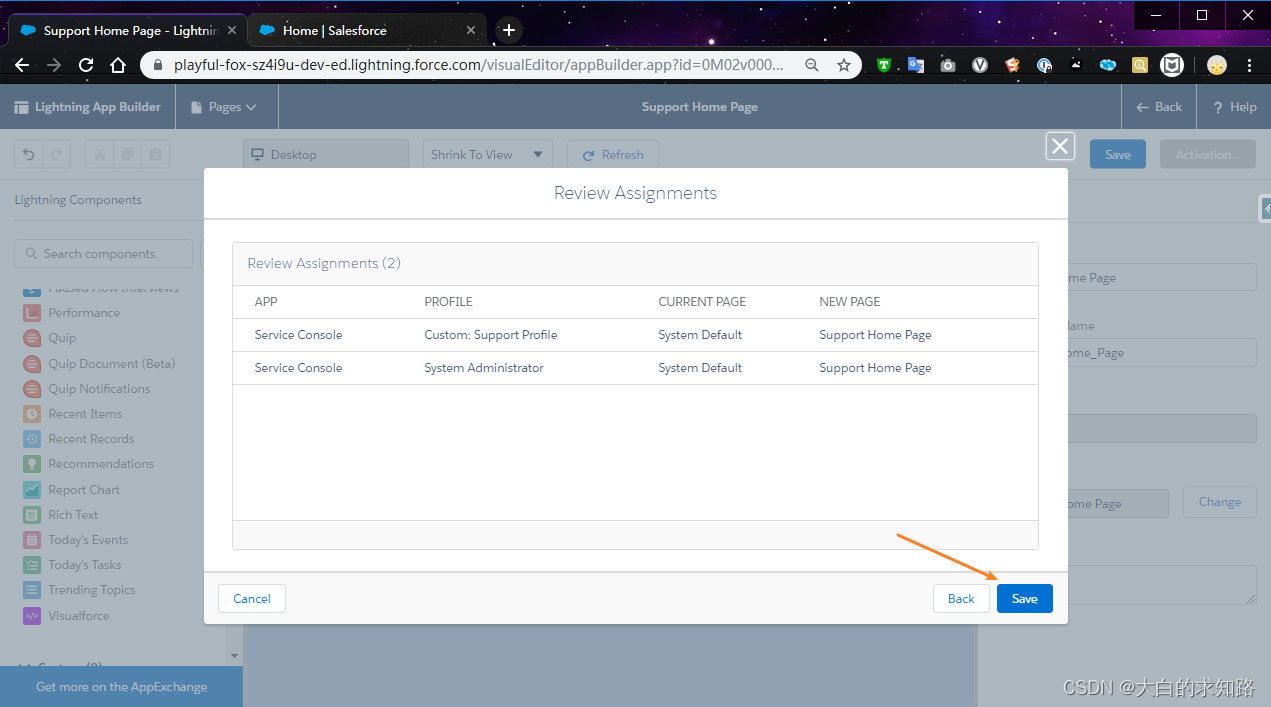Click the Lightning App Builder logo label

(88, 107)
